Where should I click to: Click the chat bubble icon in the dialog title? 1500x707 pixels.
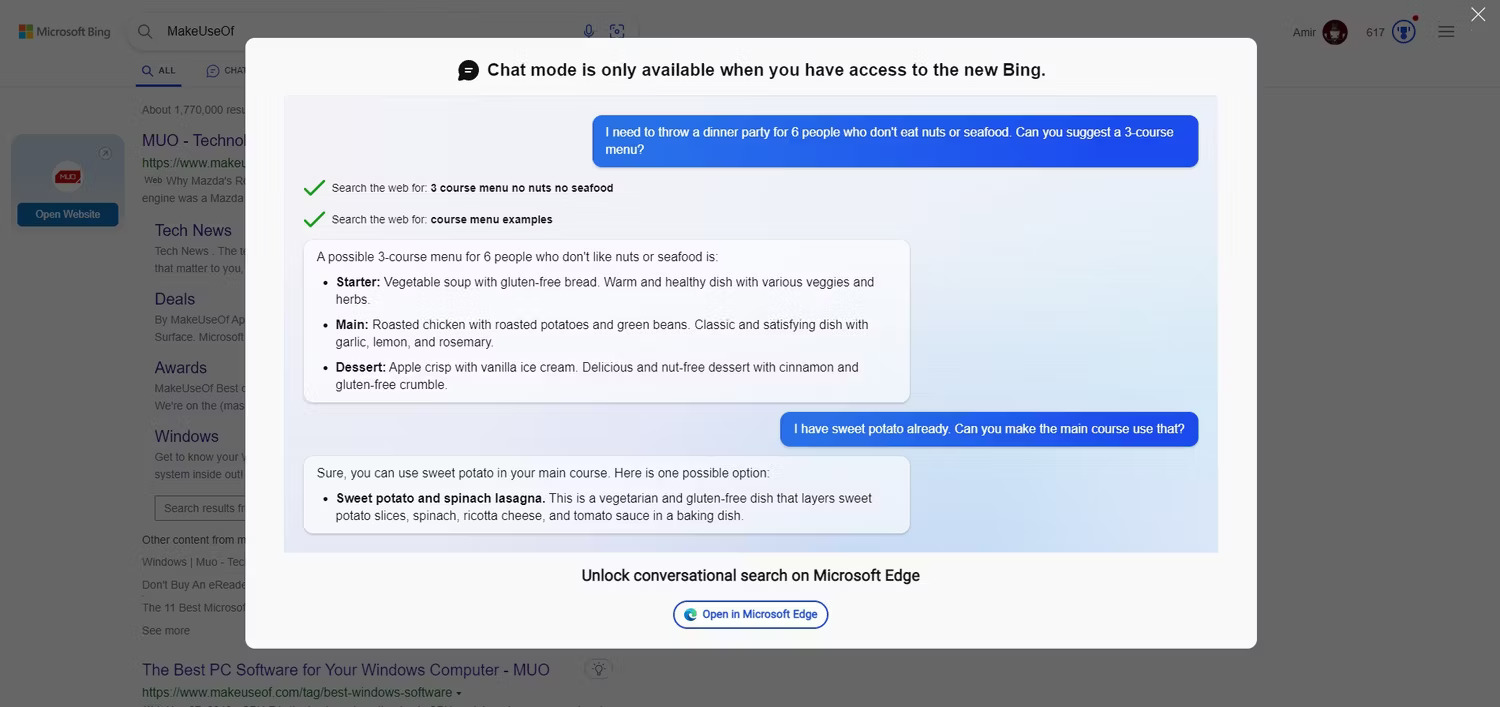point(468,70)
